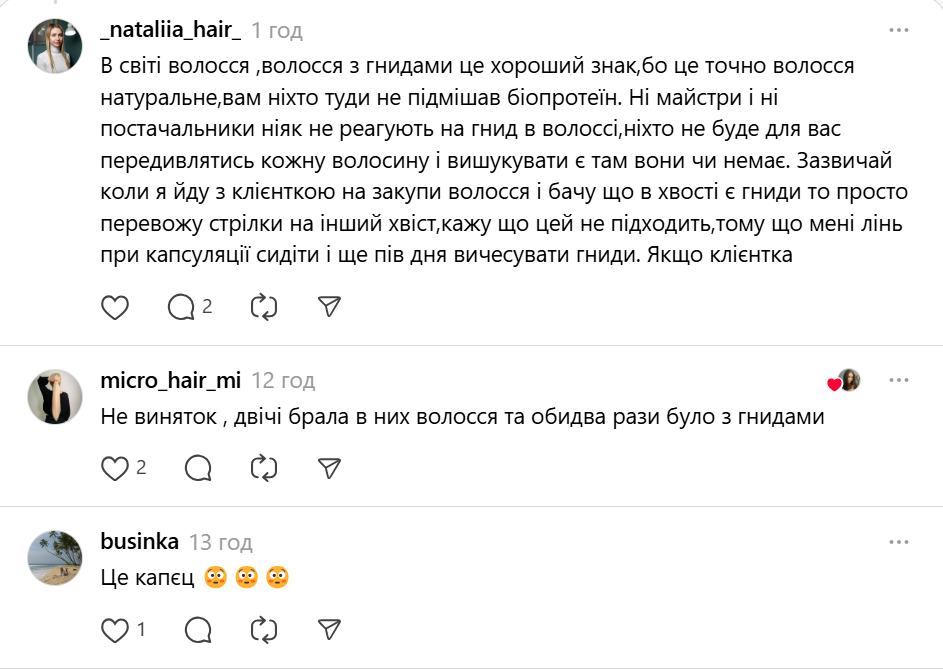This screenshot has width=943, height=669.
Task: Share the _nataliia_hair_ post
Action: click(x=330, y=307)
